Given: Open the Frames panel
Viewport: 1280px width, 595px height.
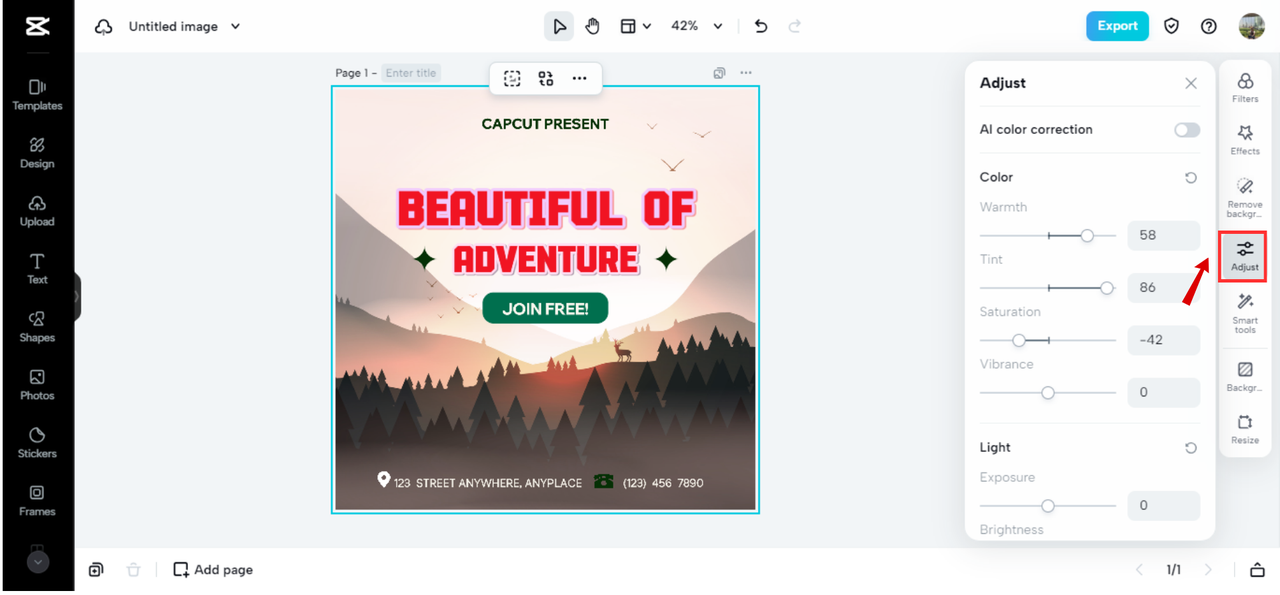Looking at the screenshot, I should click(37, 501).
